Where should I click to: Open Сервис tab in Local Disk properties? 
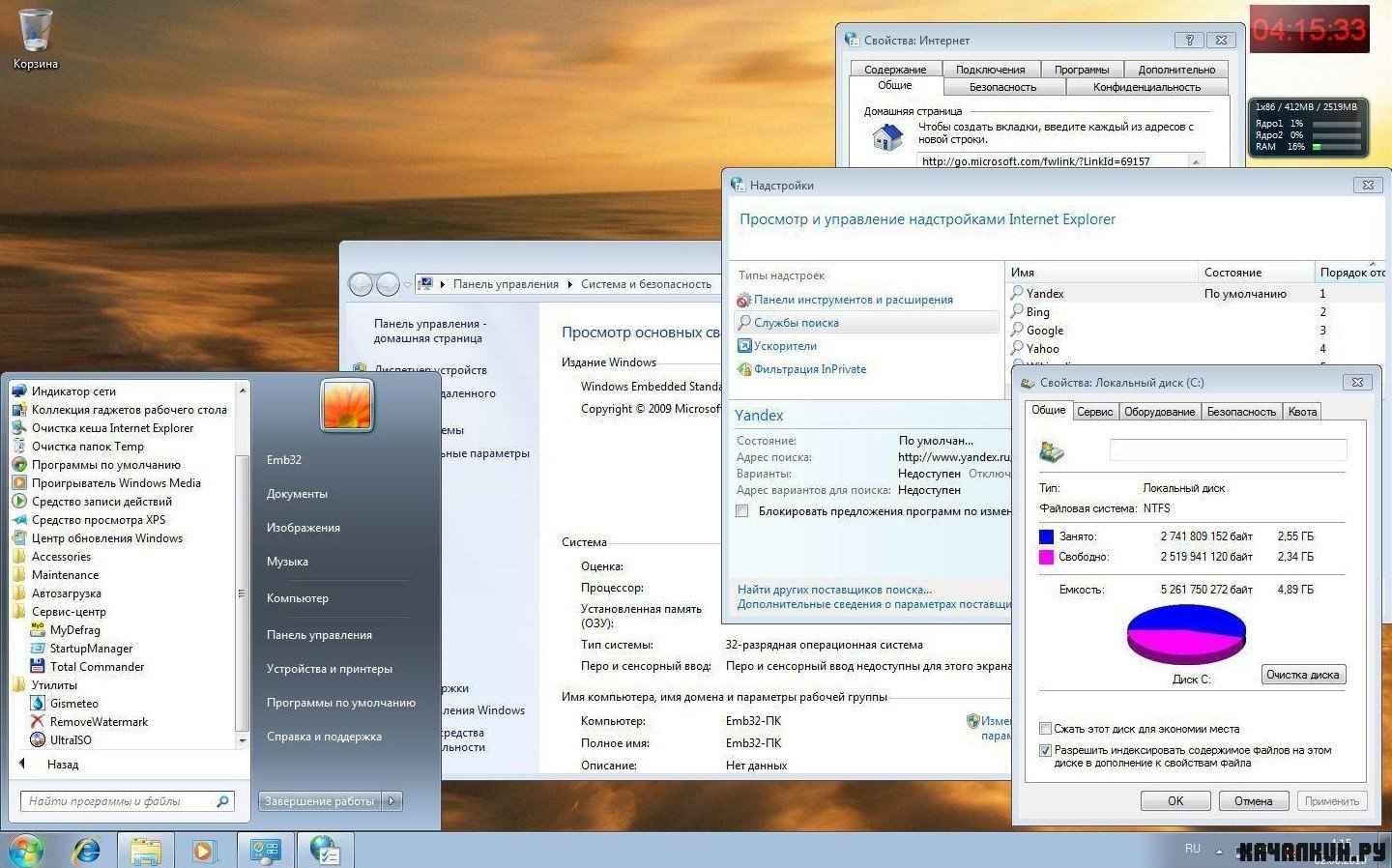click(x=1095, y=412)
